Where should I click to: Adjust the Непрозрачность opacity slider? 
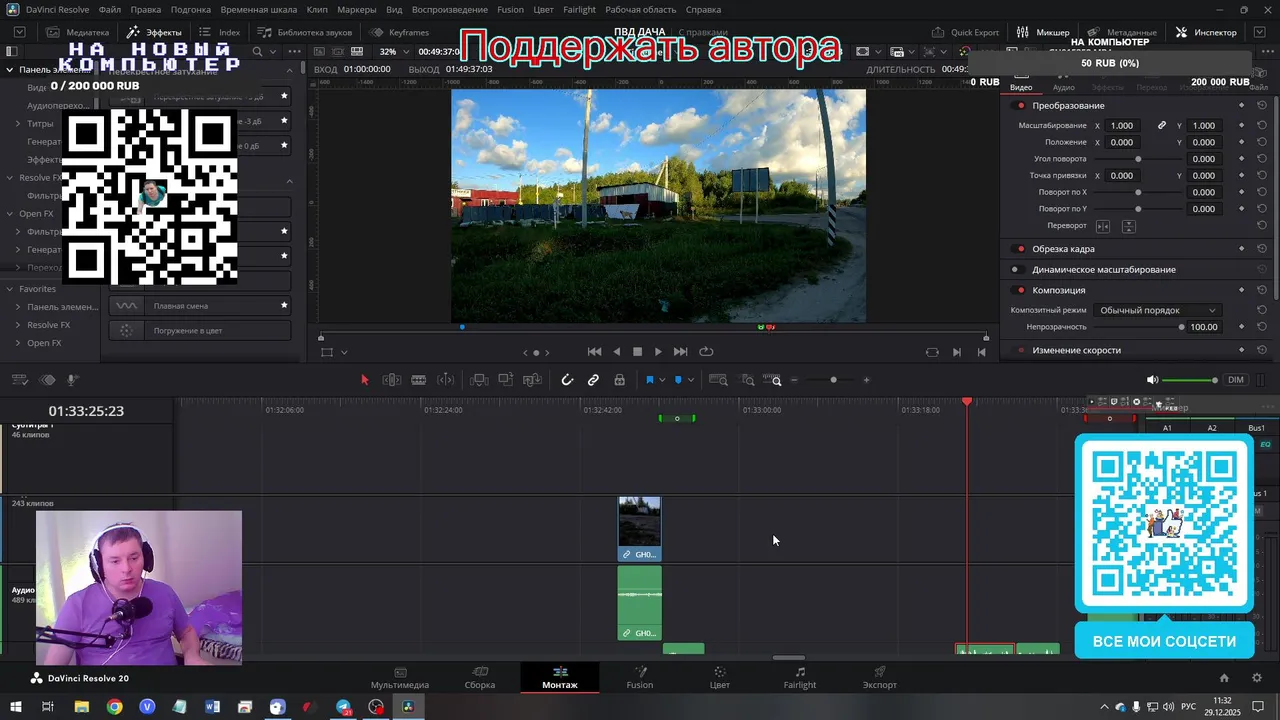[1181, 327]
